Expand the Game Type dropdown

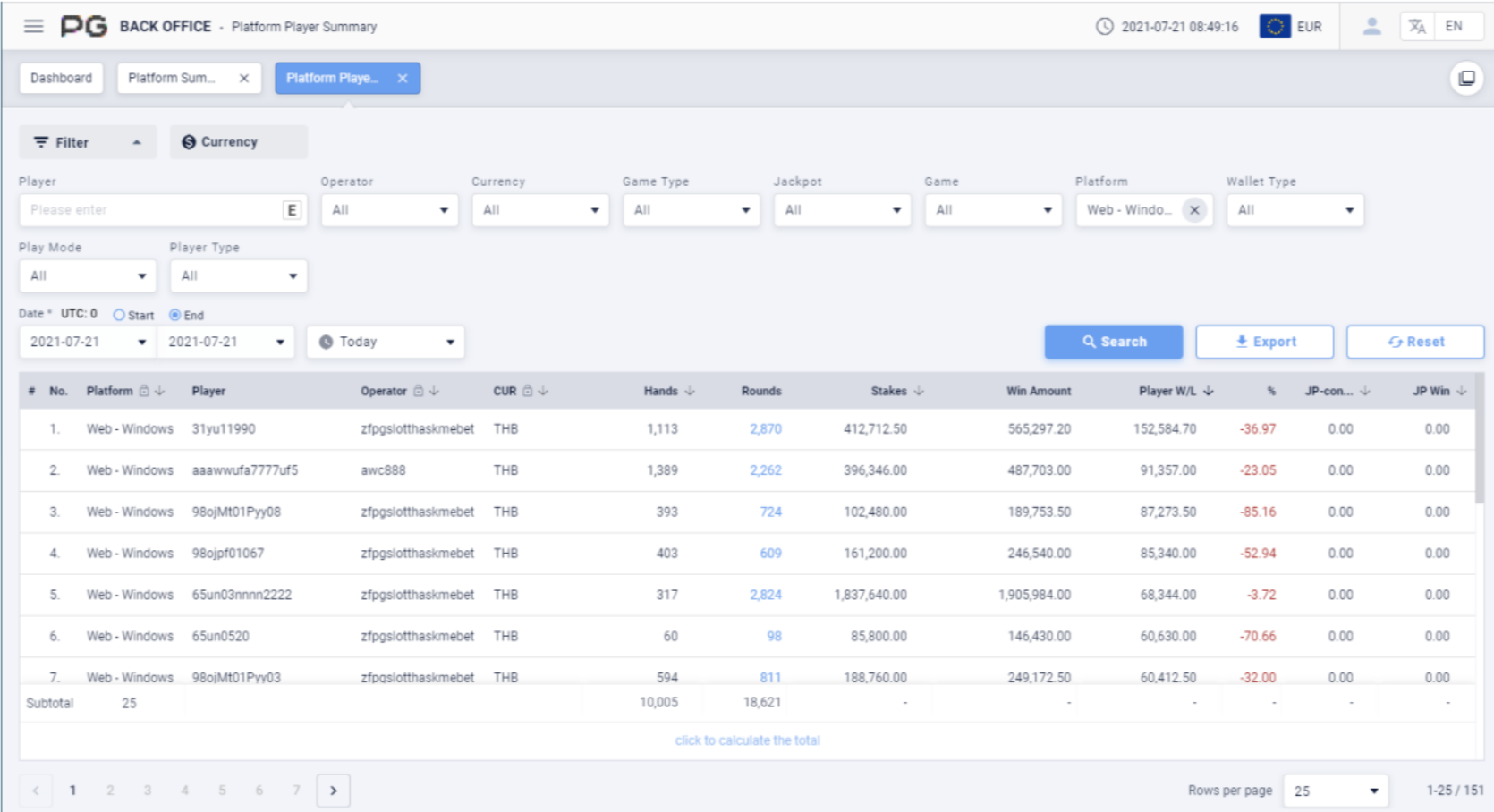pos(691,210)
